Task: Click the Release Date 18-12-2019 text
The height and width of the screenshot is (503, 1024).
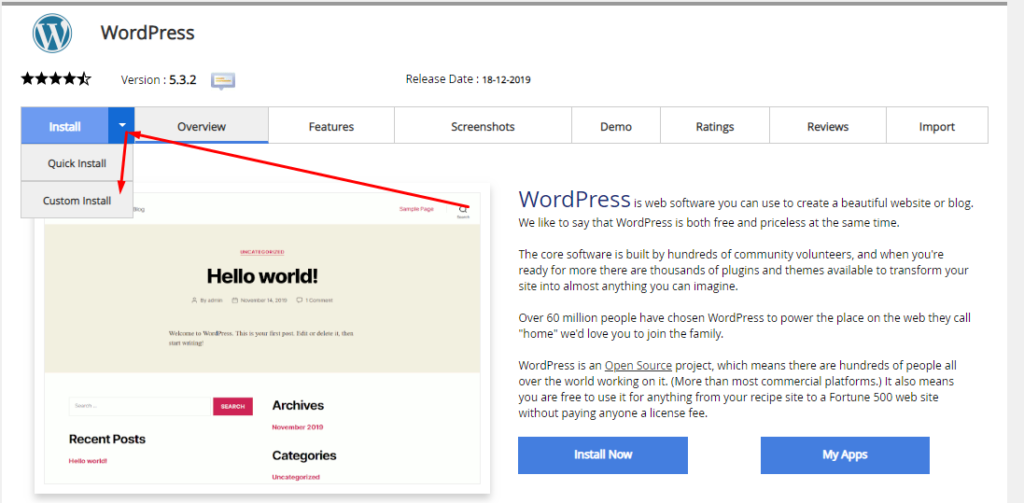Action: [468, 80]
